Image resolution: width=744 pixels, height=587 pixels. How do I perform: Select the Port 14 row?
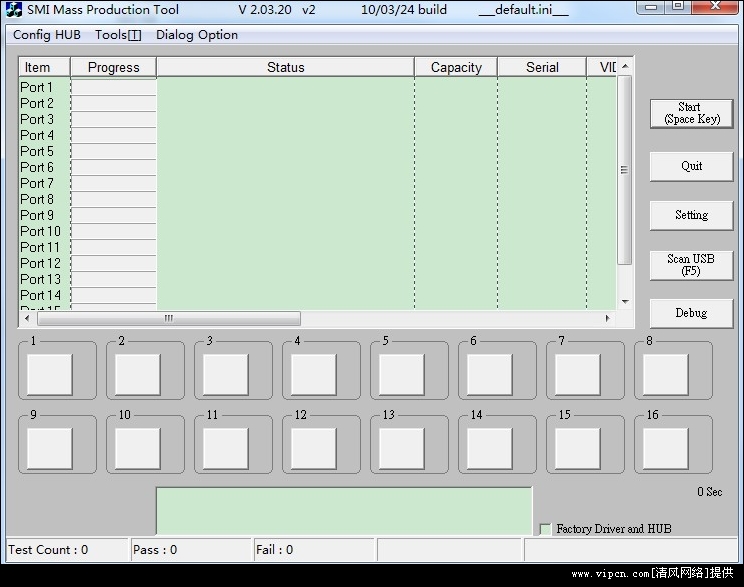click(x=317, y=295)
